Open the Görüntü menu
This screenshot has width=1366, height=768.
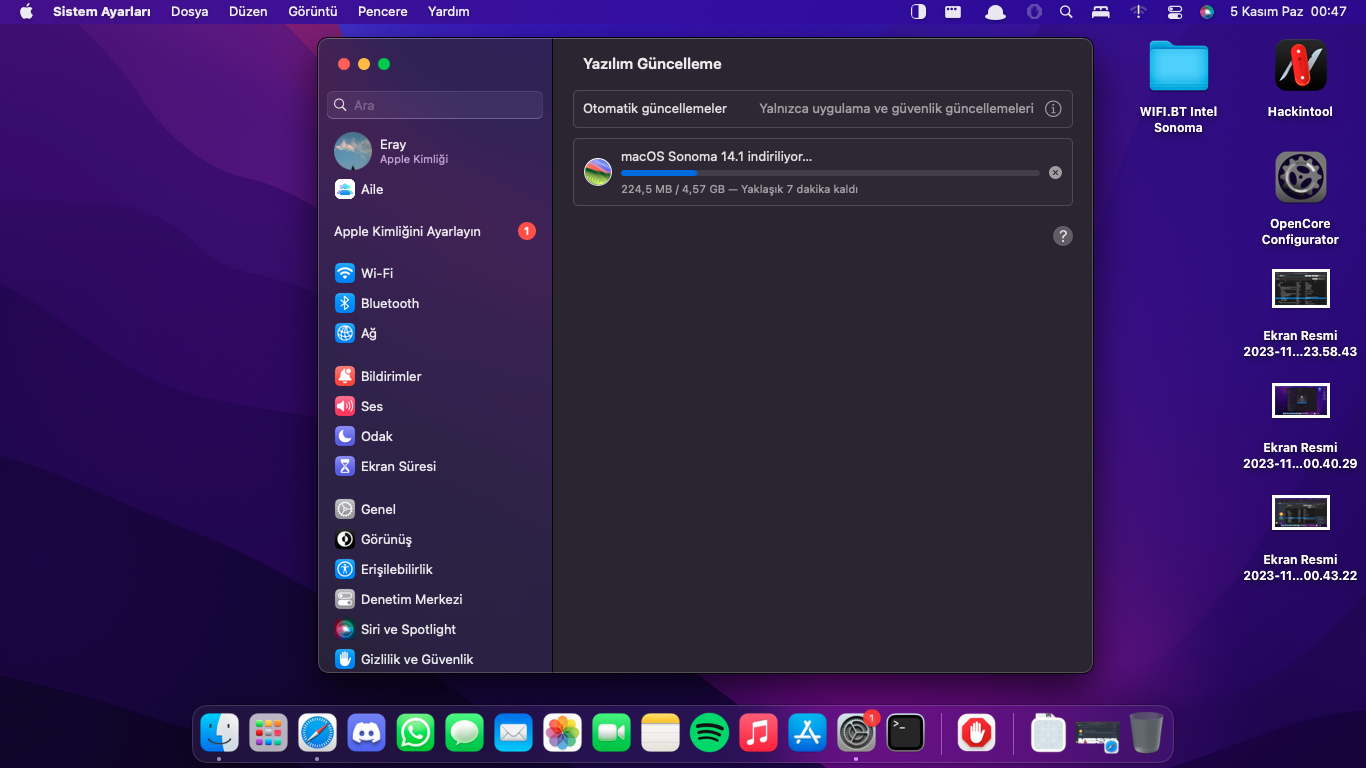click(x=311, y=12)
